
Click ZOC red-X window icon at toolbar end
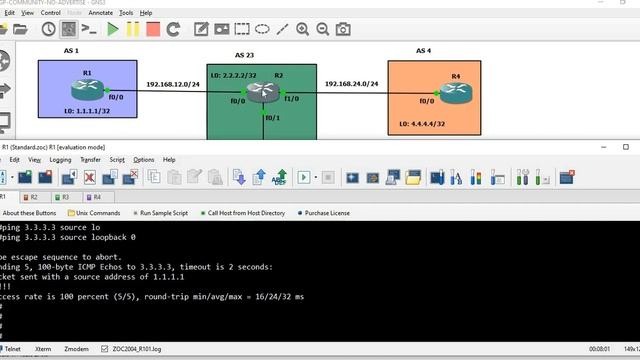[x=567, y=178]
